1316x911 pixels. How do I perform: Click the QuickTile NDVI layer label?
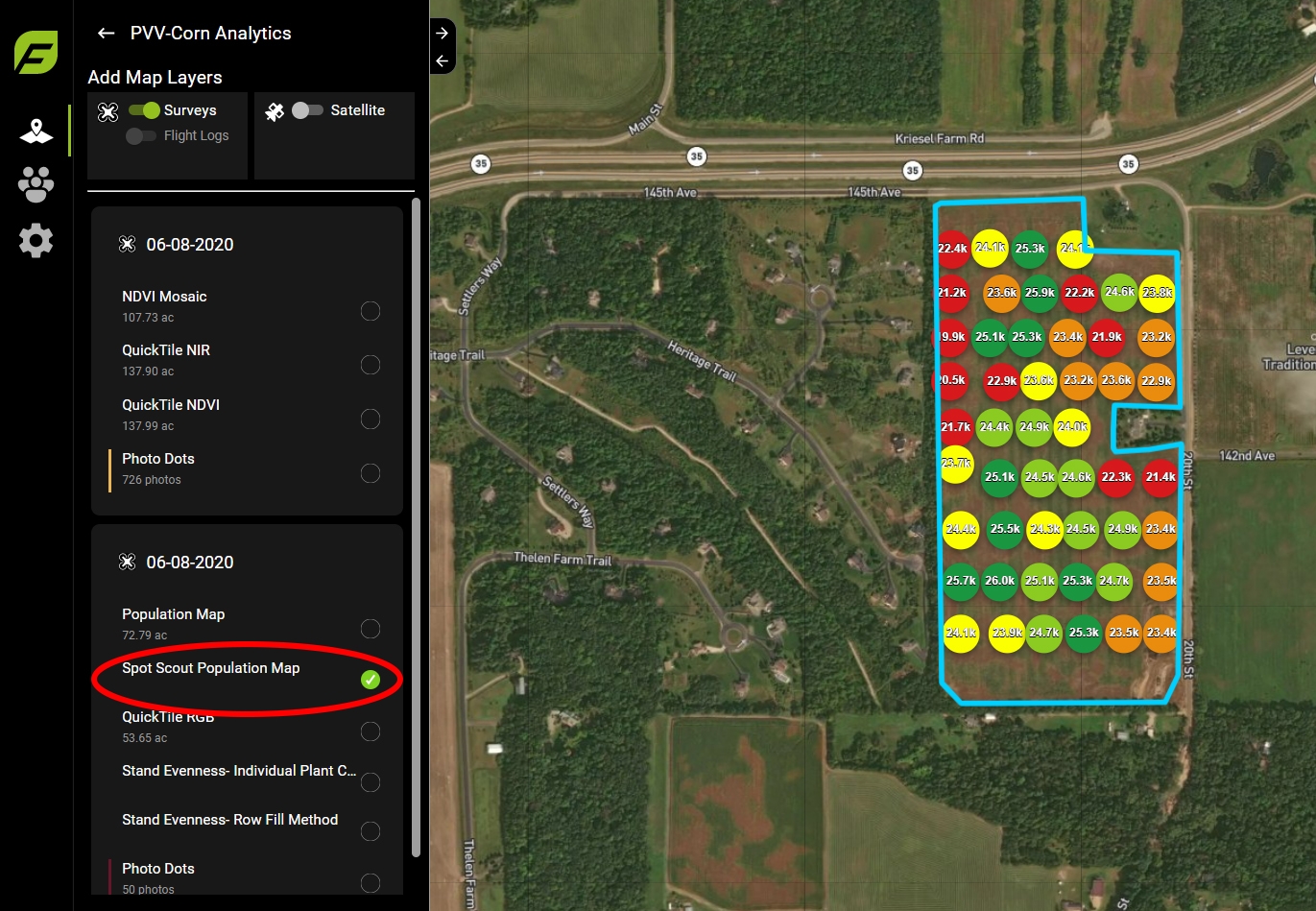click(x=171, y=405)
